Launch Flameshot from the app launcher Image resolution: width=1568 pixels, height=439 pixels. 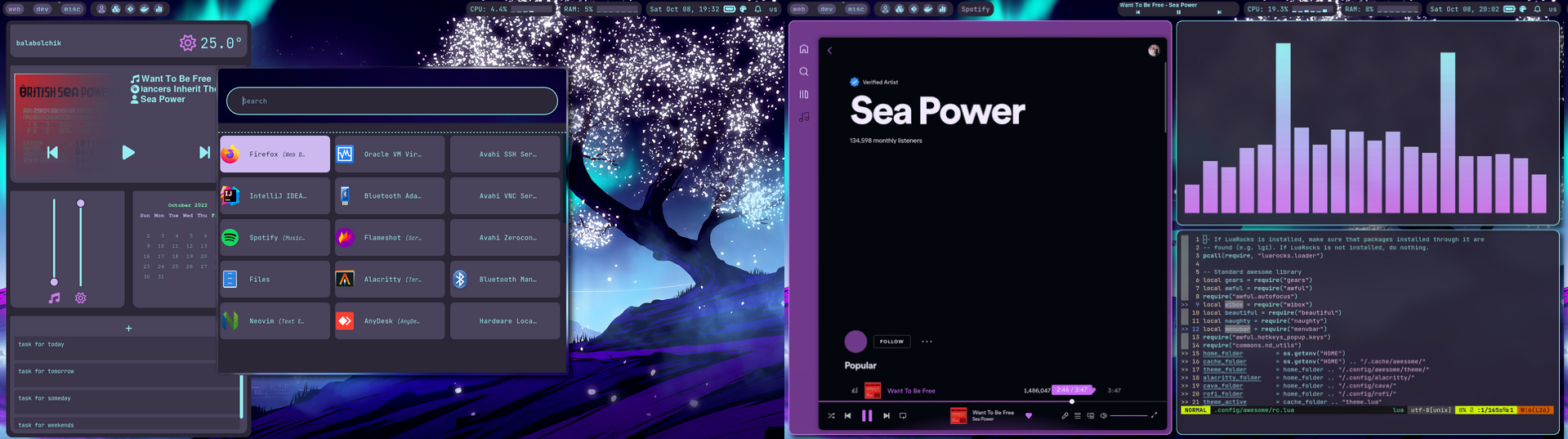click(x=390, y=238)
